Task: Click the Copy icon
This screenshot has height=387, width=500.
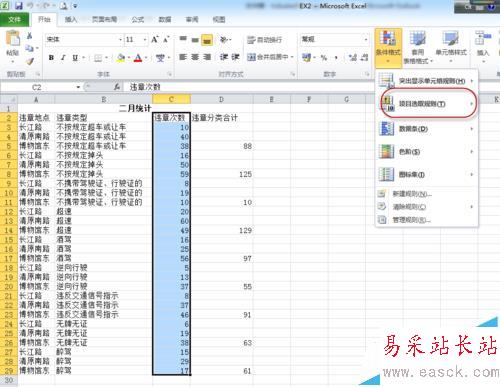Action: pyautogui.click(x=30, y=48)
